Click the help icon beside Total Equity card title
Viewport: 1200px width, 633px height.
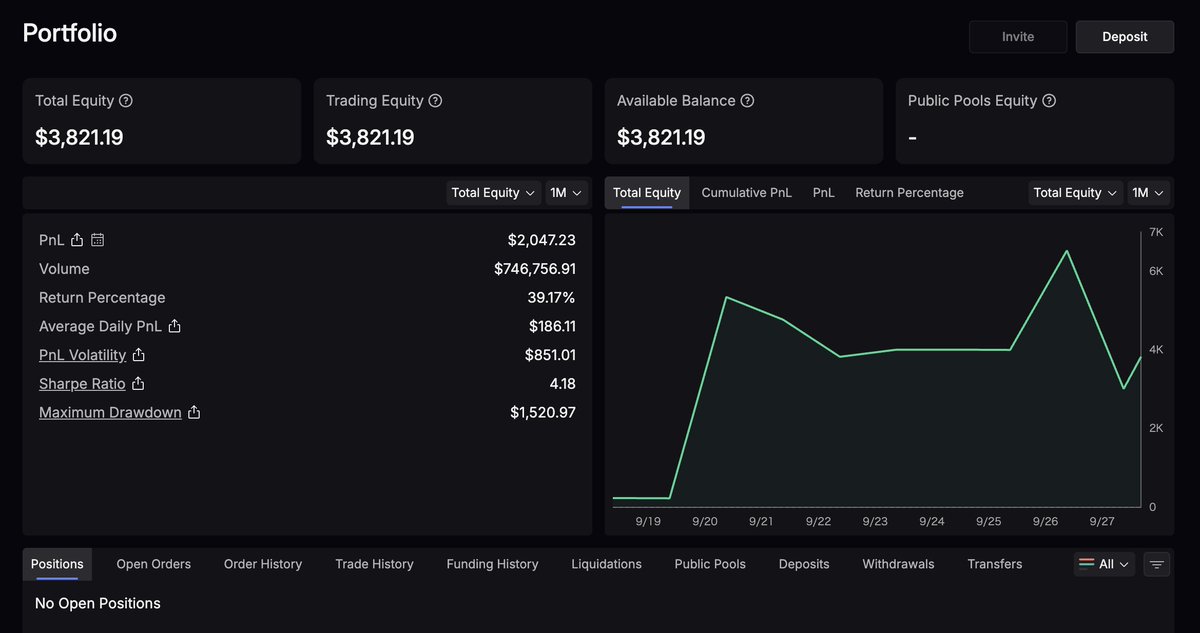[126, 101]
